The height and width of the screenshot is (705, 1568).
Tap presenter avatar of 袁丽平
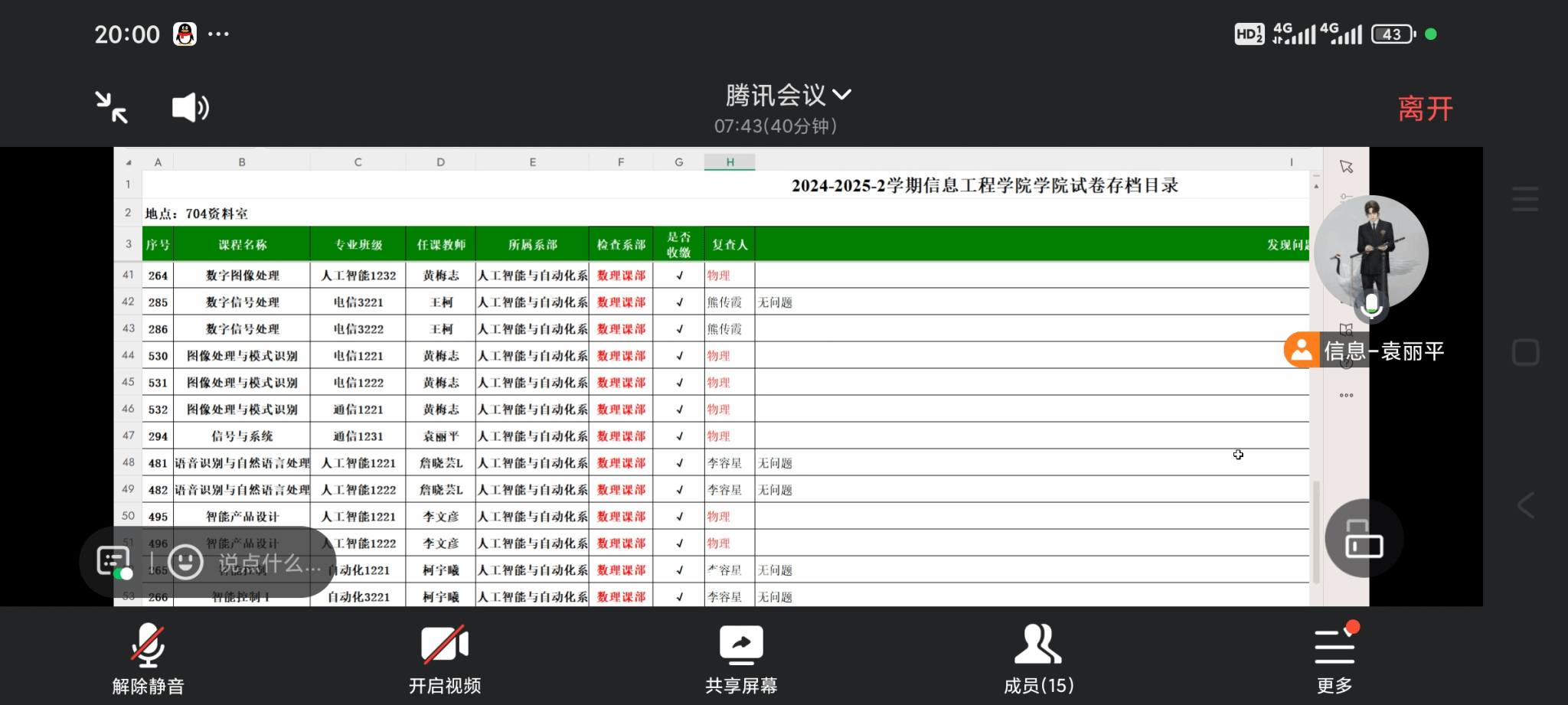click(x=1370, y=253)
